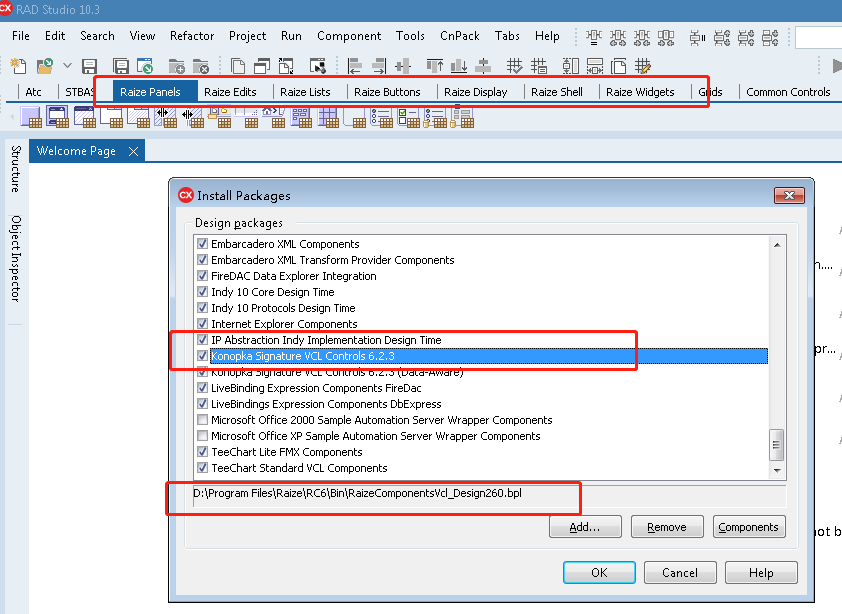
Task: Open the Project menu
Action: pyautogui.click(x=247, y=36)
